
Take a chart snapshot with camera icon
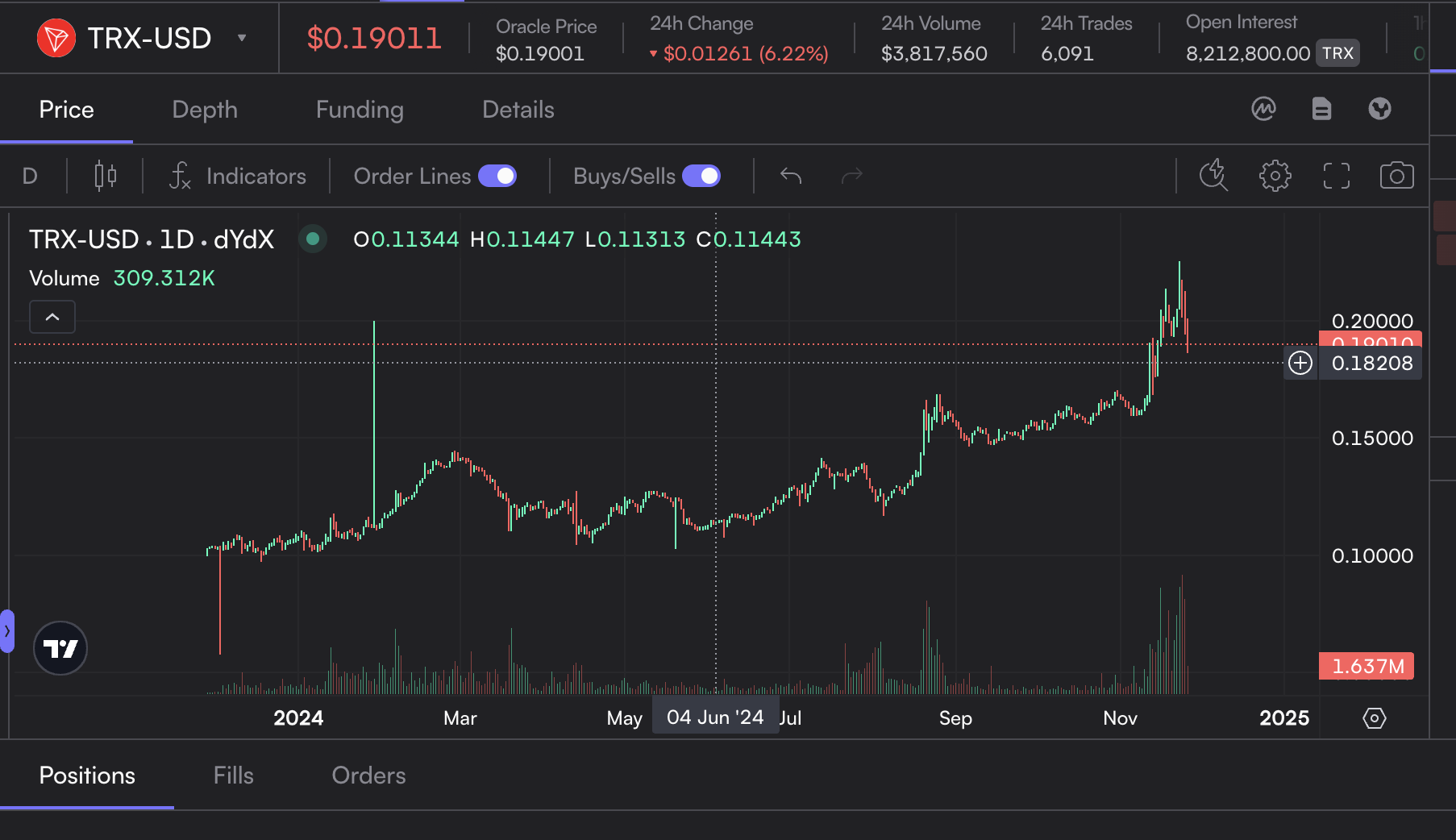[1396, 176]
